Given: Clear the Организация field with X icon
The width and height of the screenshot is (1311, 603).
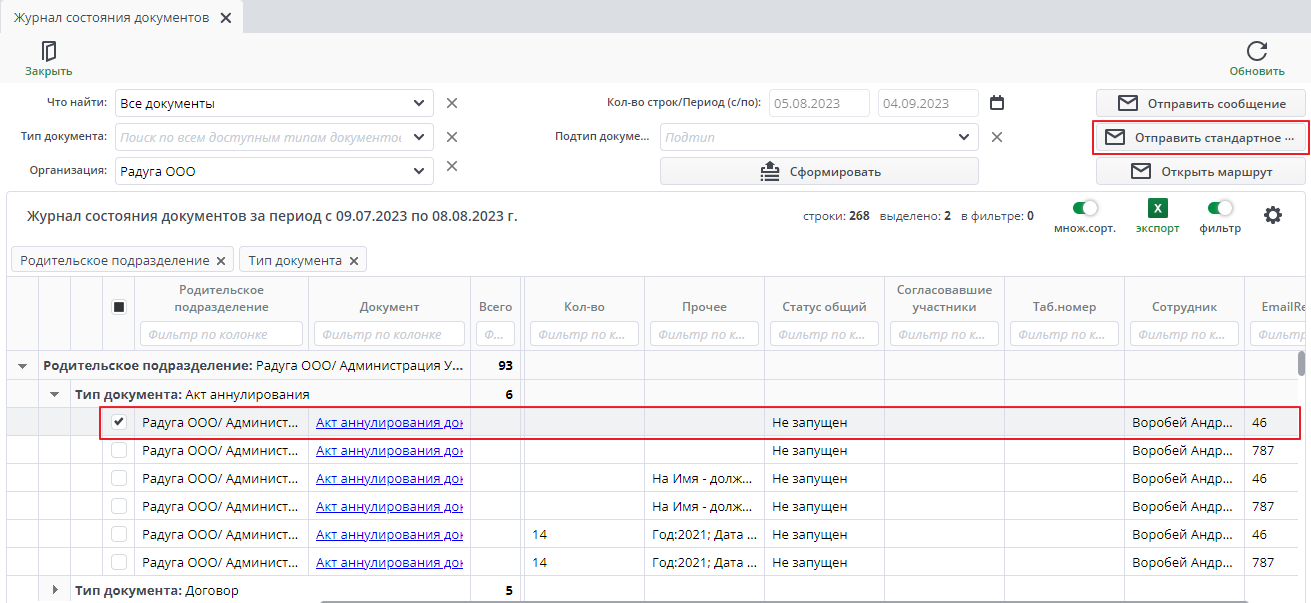Looking at the screenshot, I should [452, 167].
